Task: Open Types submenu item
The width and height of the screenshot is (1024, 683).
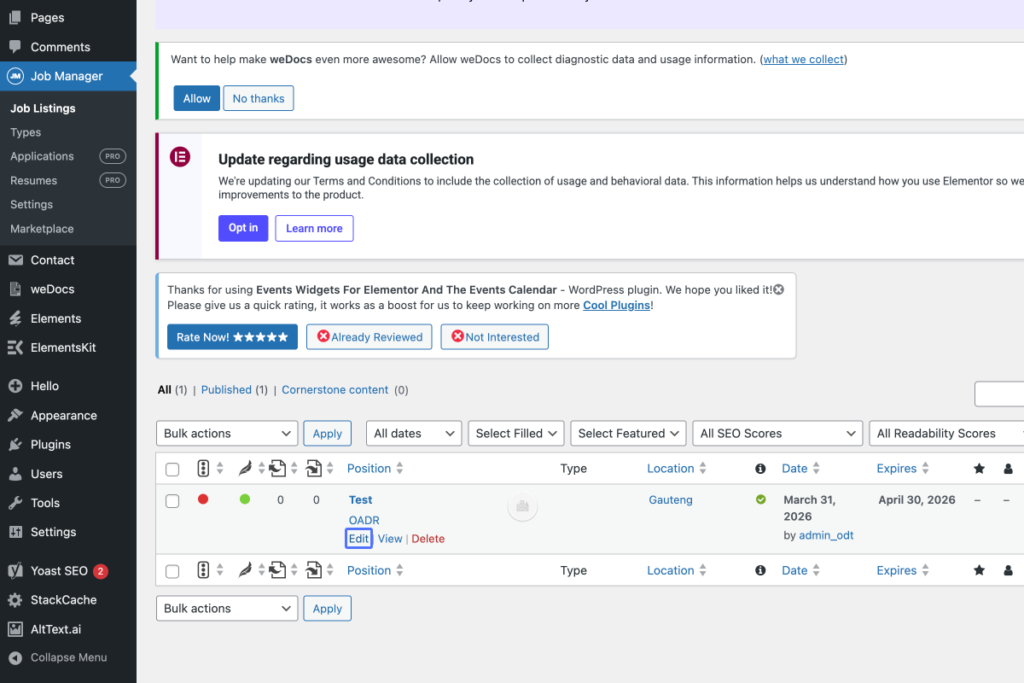Action: 25,133
